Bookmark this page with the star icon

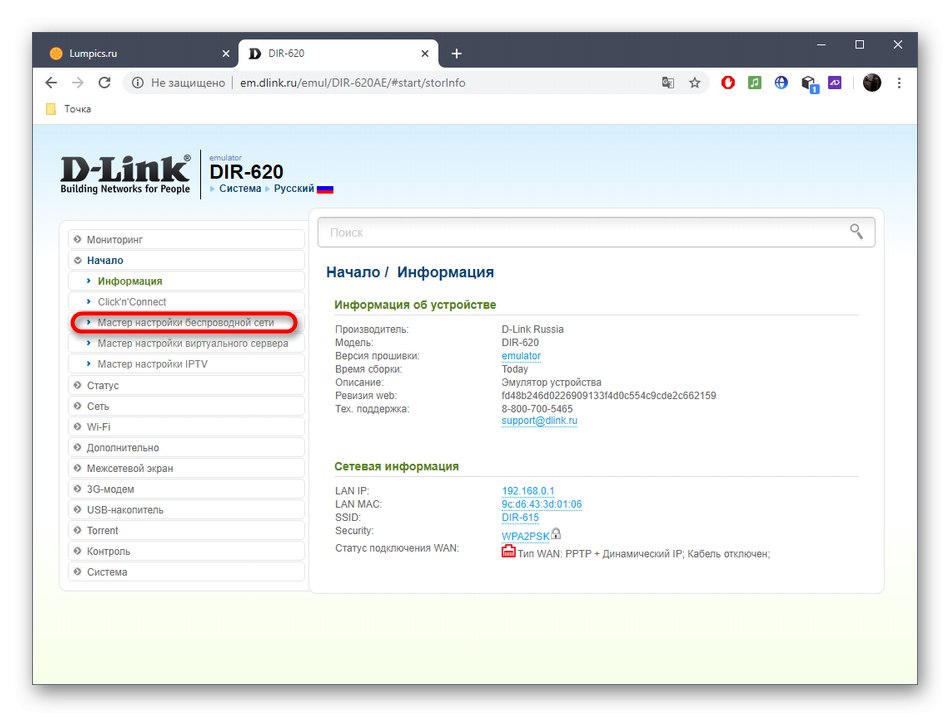click(694, 83)
